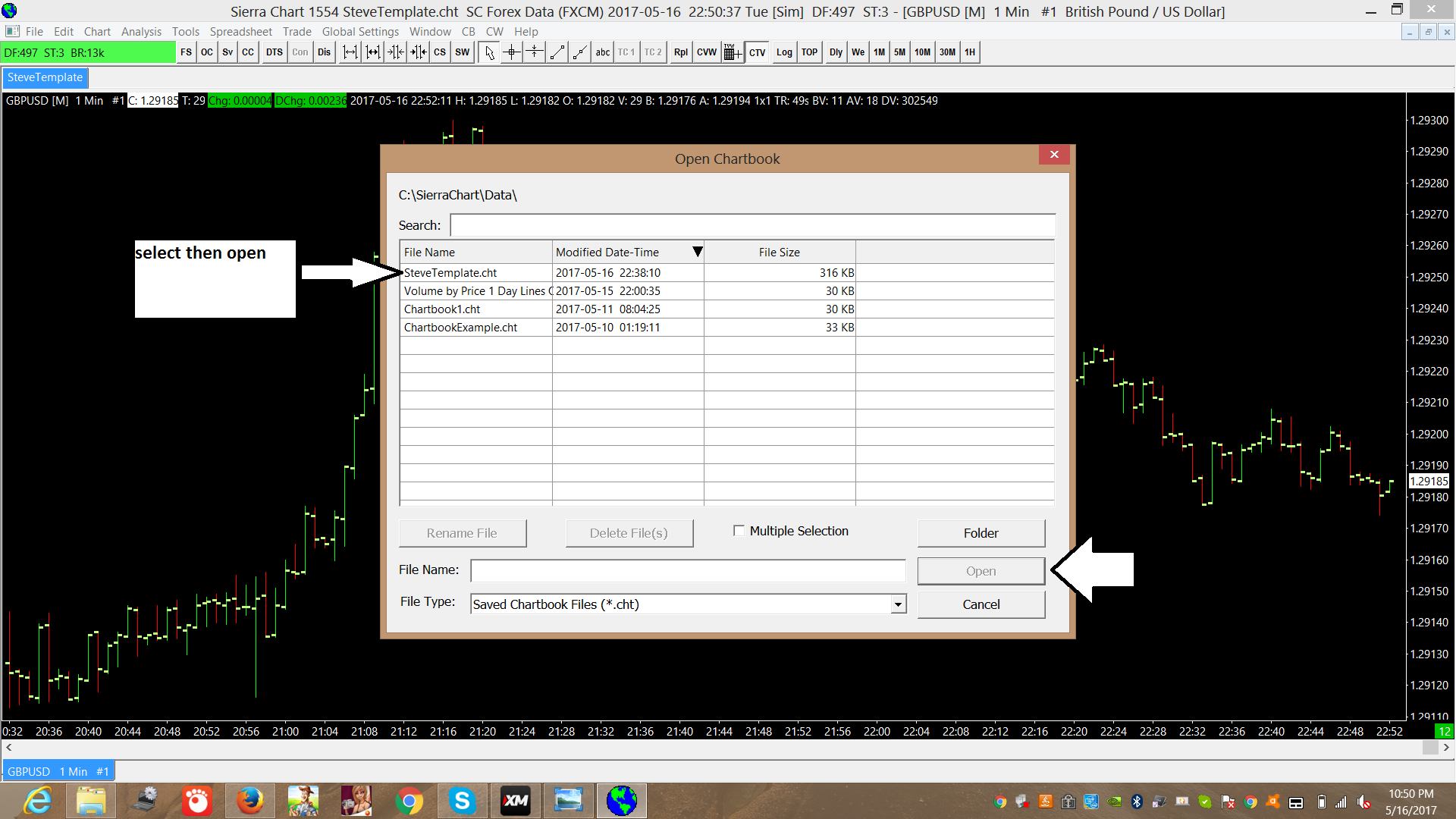Open the Global Settings menu
The image size is (1456, 819).
click(x=360, y=31)
